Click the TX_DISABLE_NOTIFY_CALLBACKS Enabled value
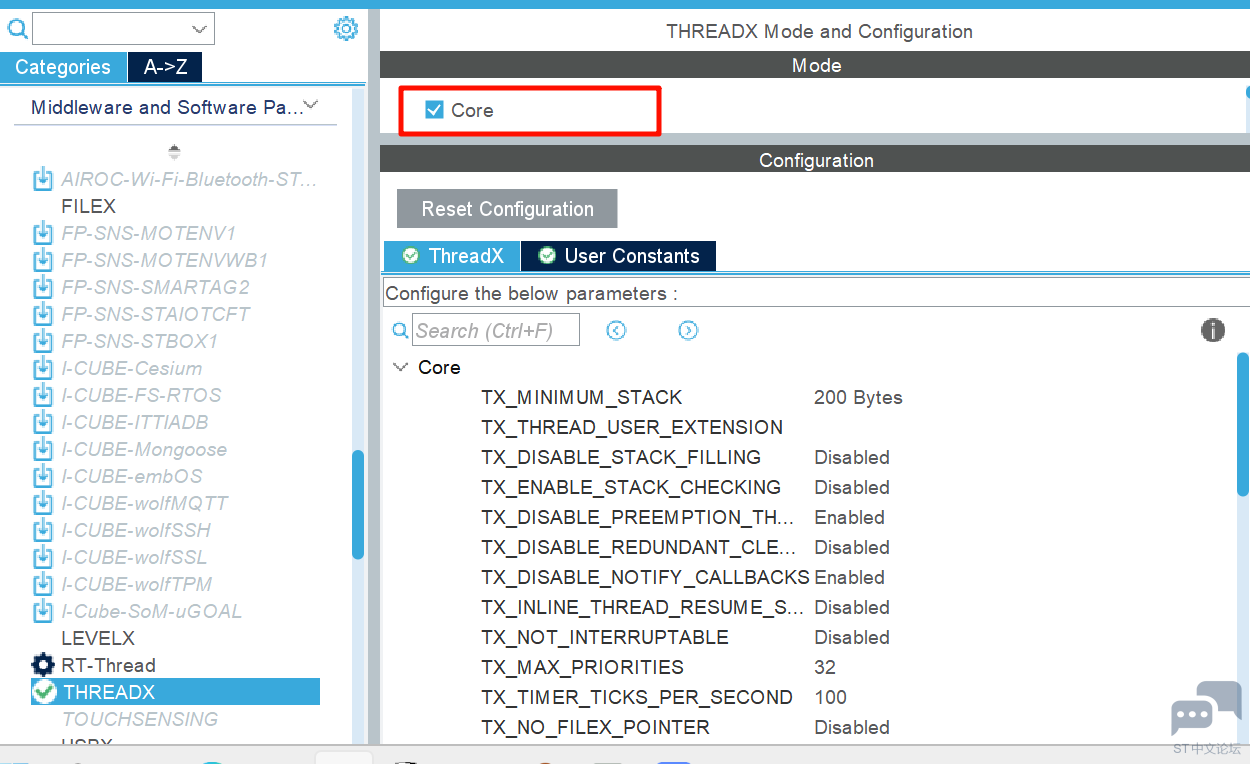The width and height of the screenshot is (1250, 764). click(850, 577)
